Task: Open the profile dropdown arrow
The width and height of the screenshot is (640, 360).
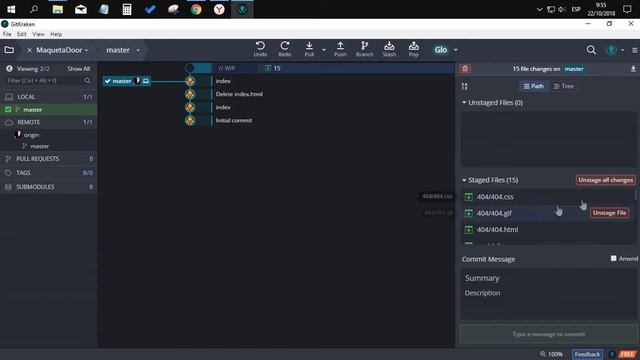Action: (x=622, y=50)
